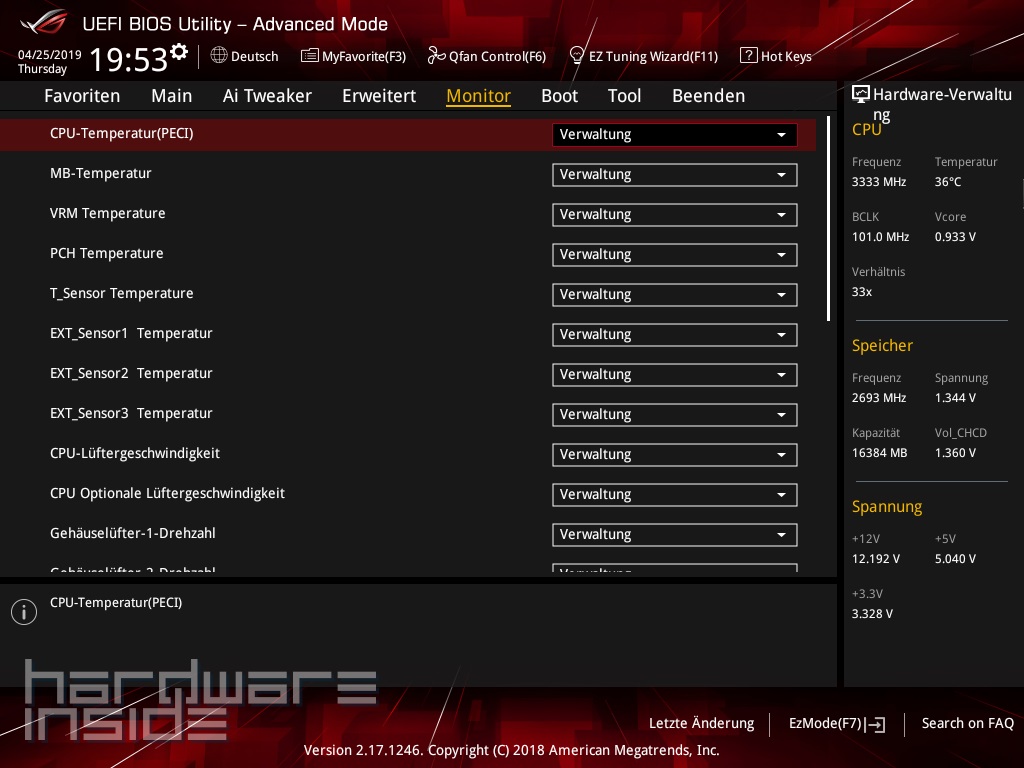
Task: Open the EXT_Sensor2 Temperatur dropdown
Action: coord(675,375)
